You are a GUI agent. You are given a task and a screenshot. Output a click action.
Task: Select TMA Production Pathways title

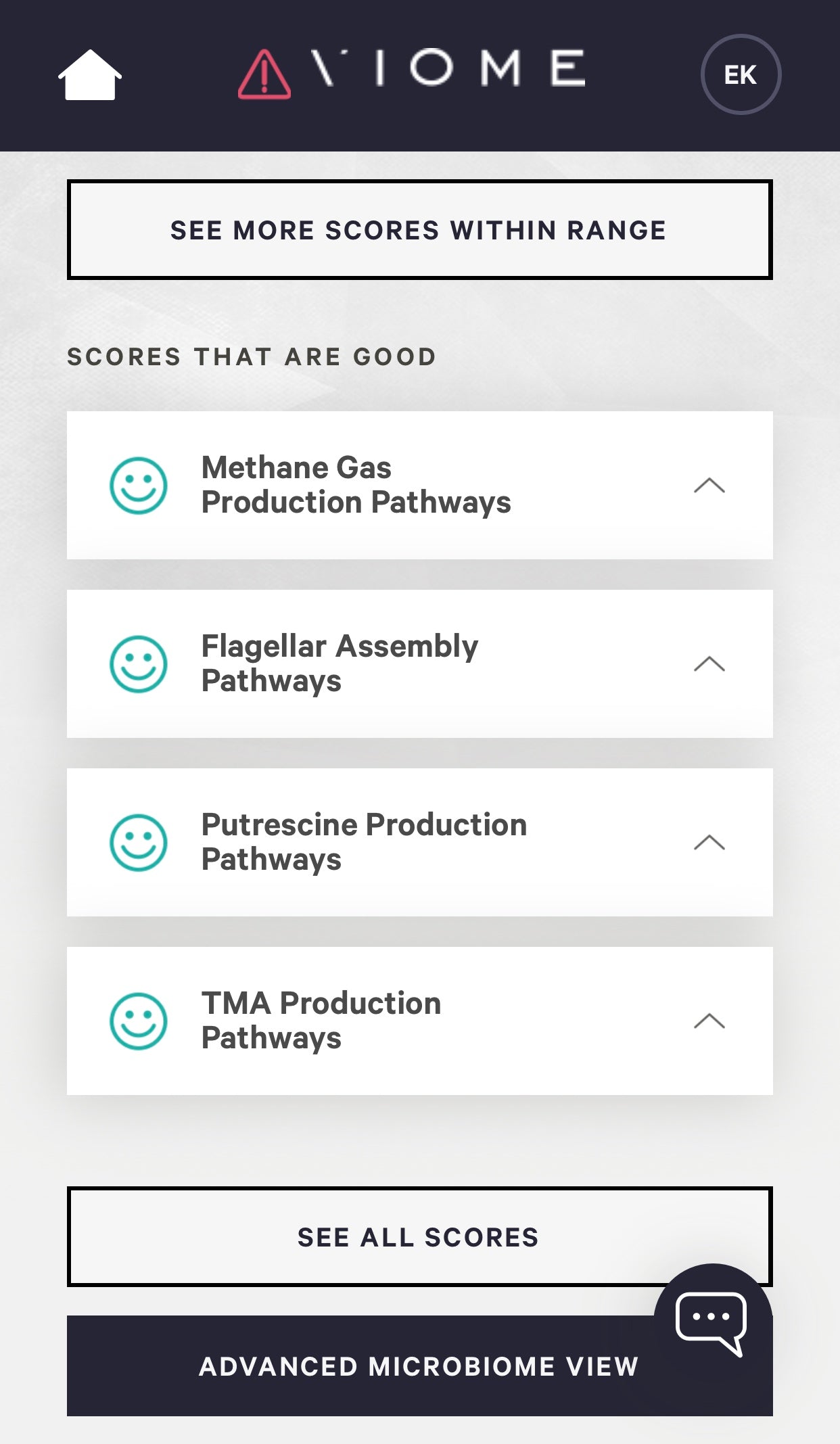point(321,1021)
